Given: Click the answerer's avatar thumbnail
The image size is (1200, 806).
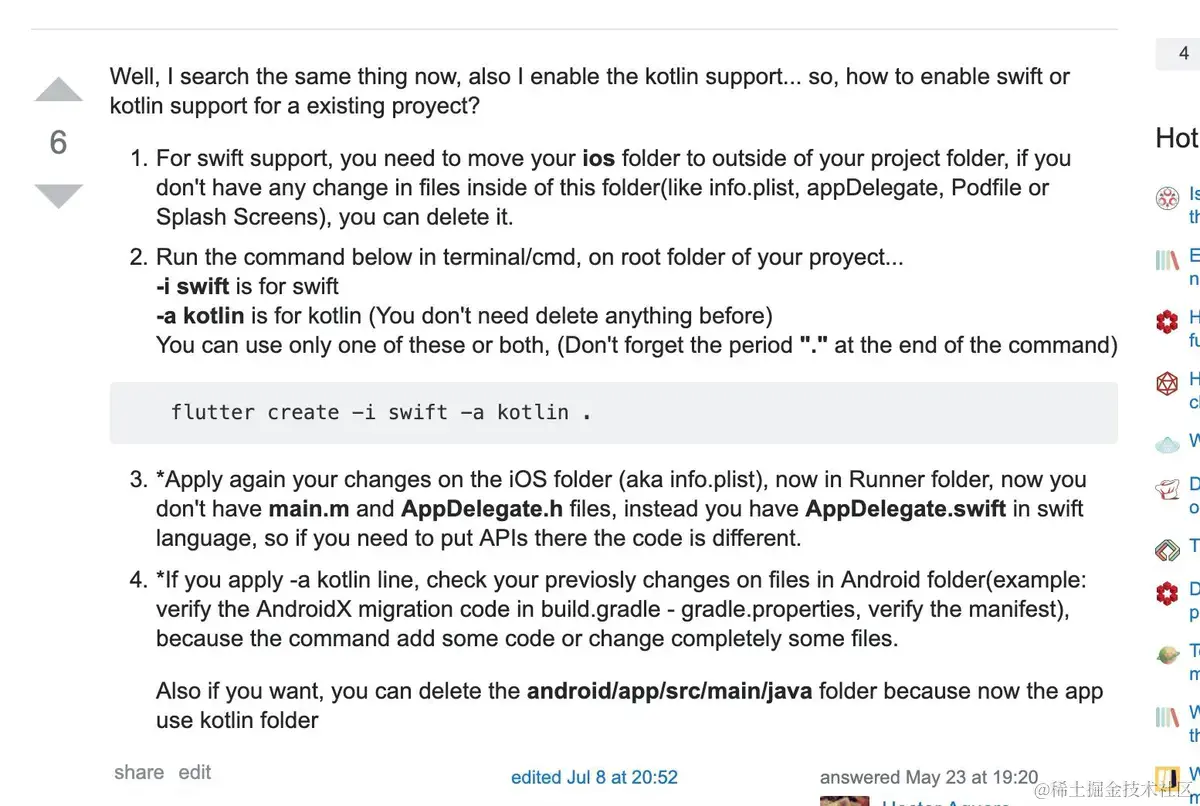Looking at the screenshot, I should [x=844, y=800].
